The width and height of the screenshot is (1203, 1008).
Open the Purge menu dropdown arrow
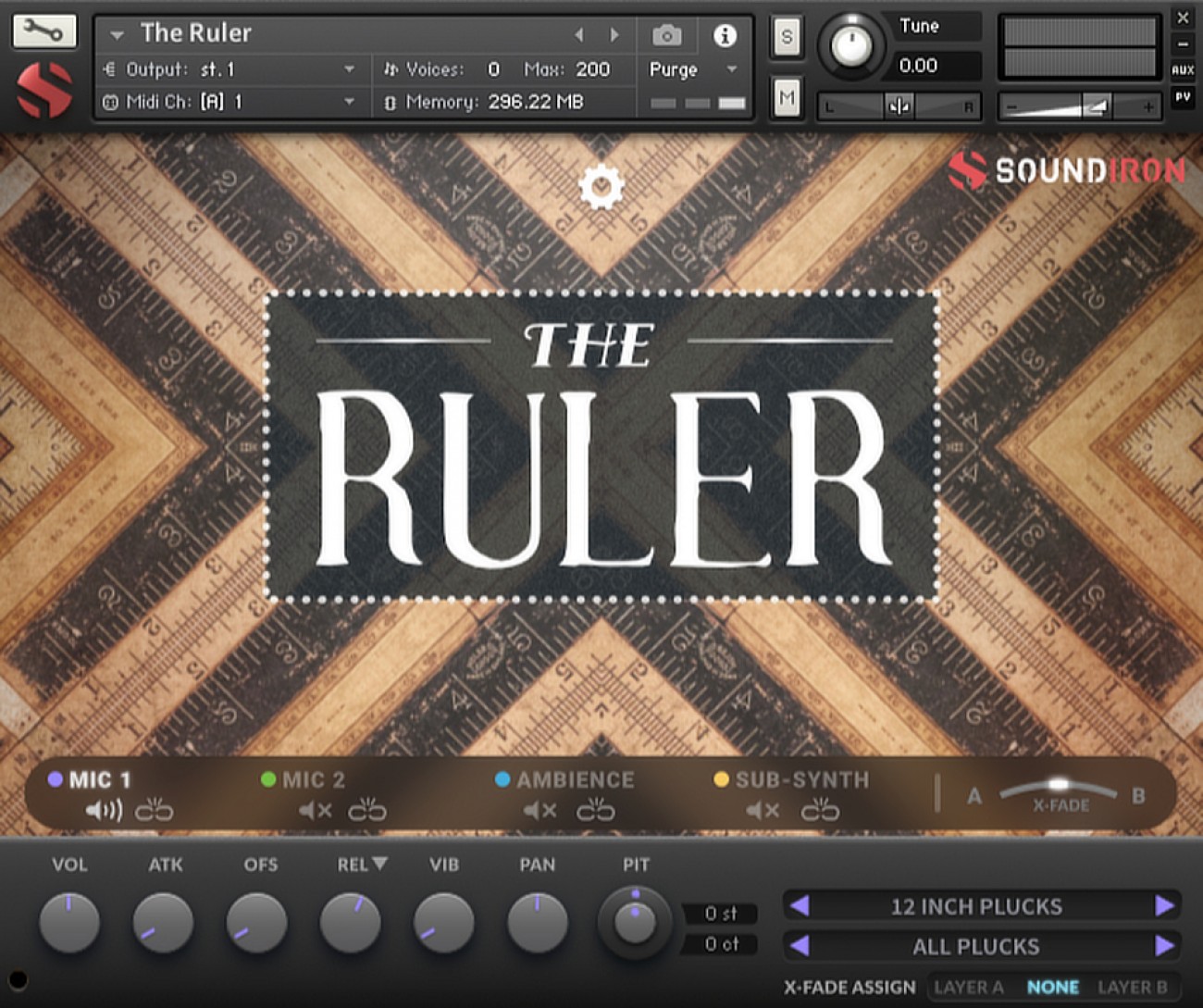coord(732,69)
